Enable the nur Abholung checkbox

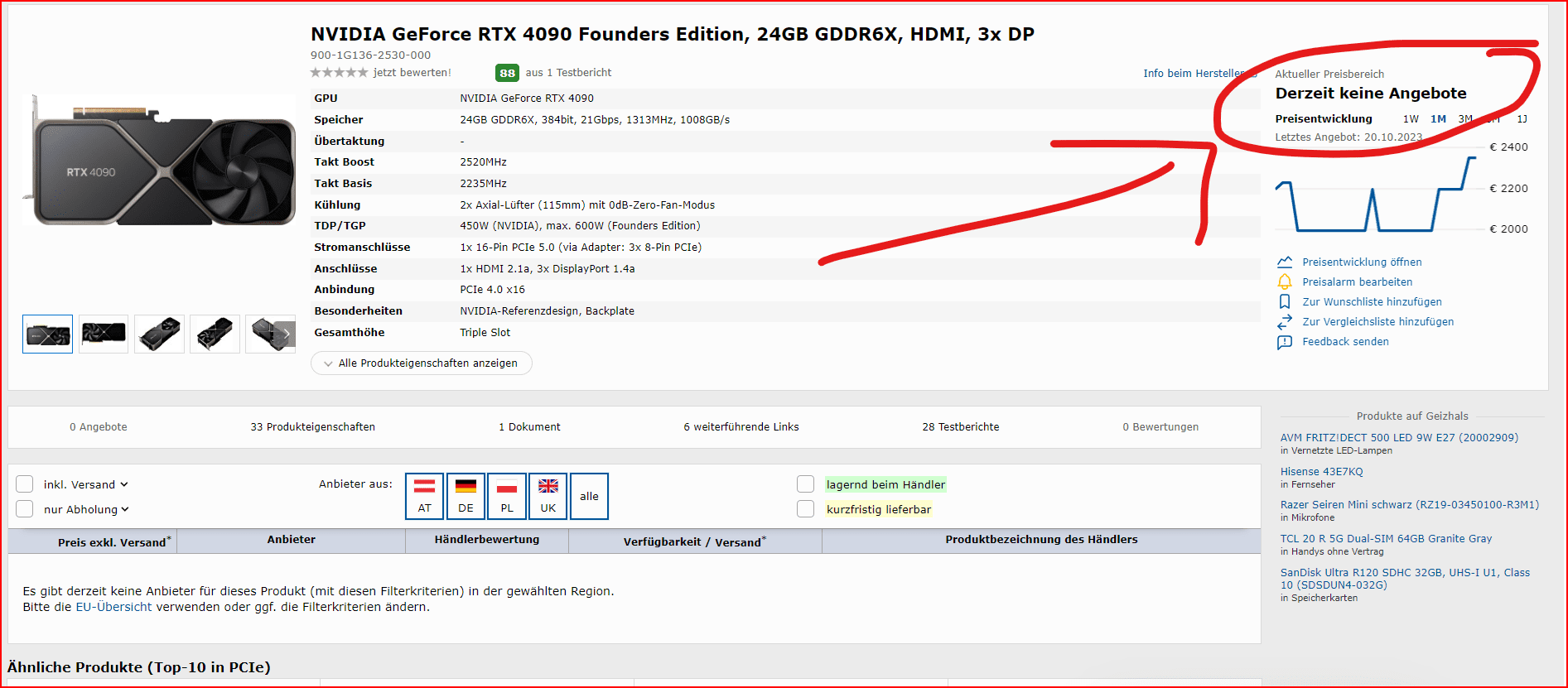pos(25,509)
